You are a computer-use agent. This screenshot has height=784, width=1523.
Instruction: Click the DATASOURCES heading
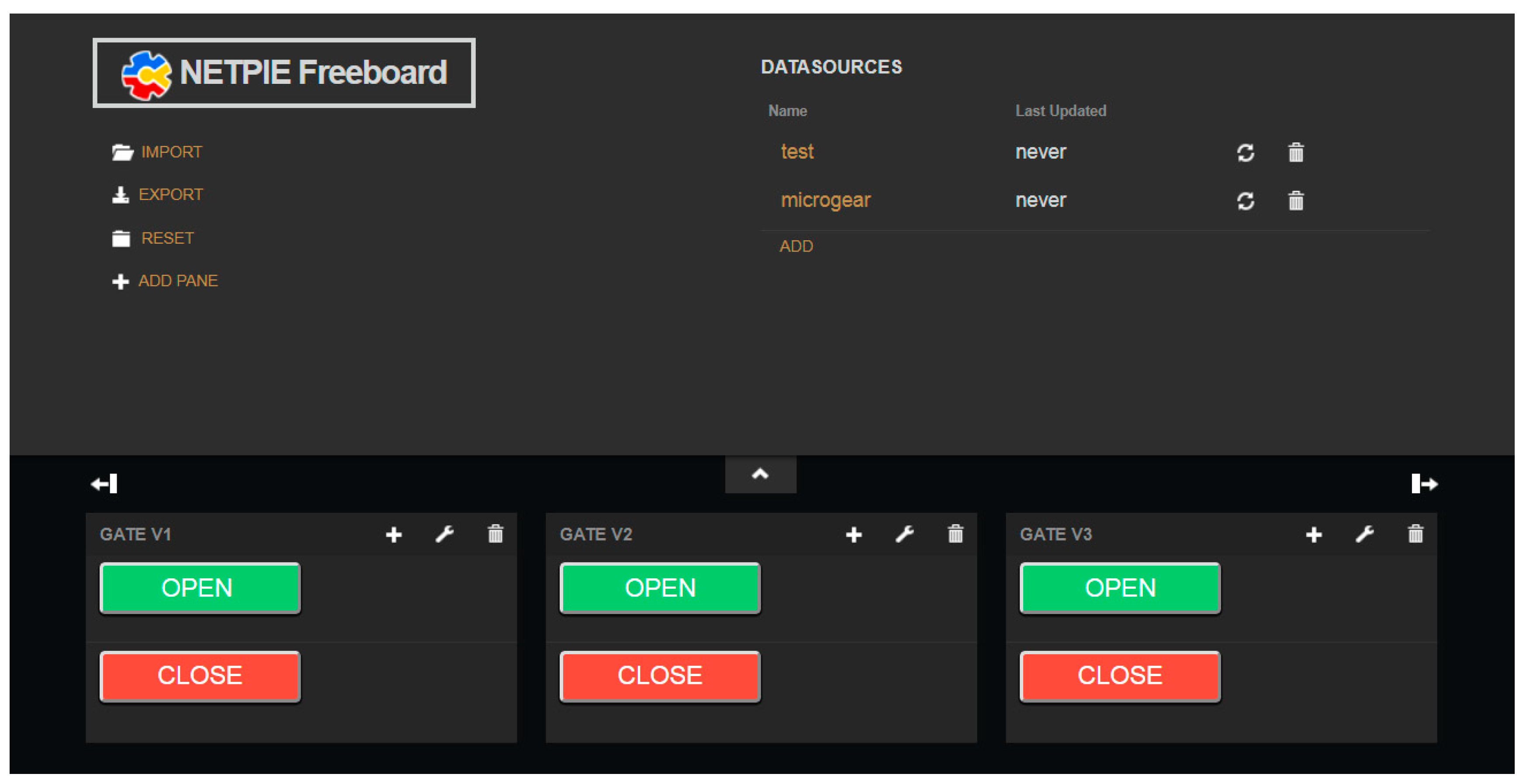click(x=831, y=67)
